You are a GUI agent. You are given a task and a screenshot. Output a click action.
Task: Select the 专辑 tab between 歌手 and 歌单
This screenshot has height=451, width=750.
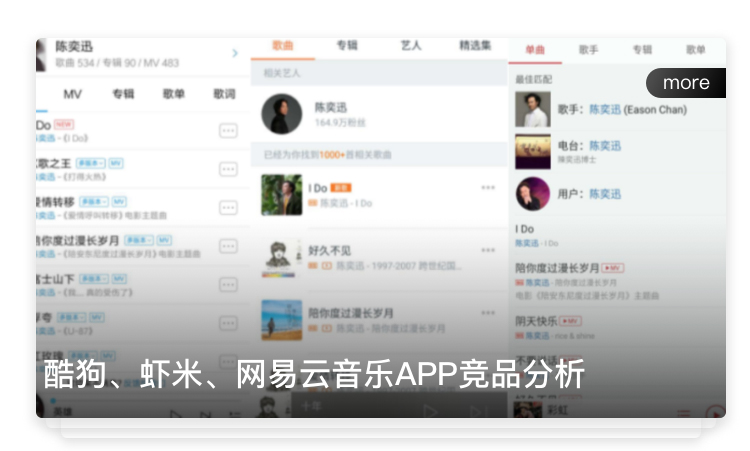642,50
